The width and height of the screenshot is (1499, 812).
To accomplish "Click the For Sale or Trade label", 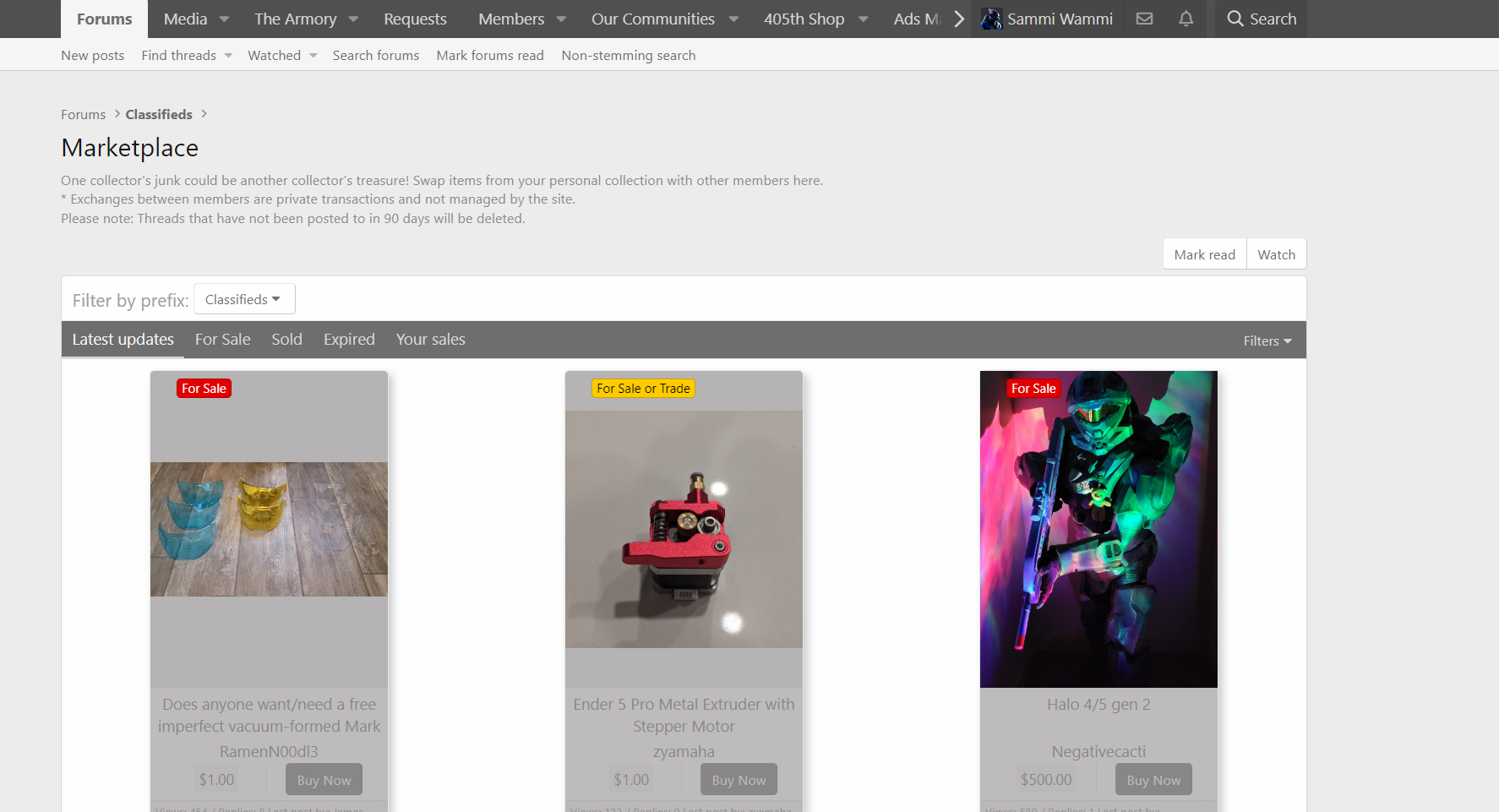I will (x=643, y=389).
